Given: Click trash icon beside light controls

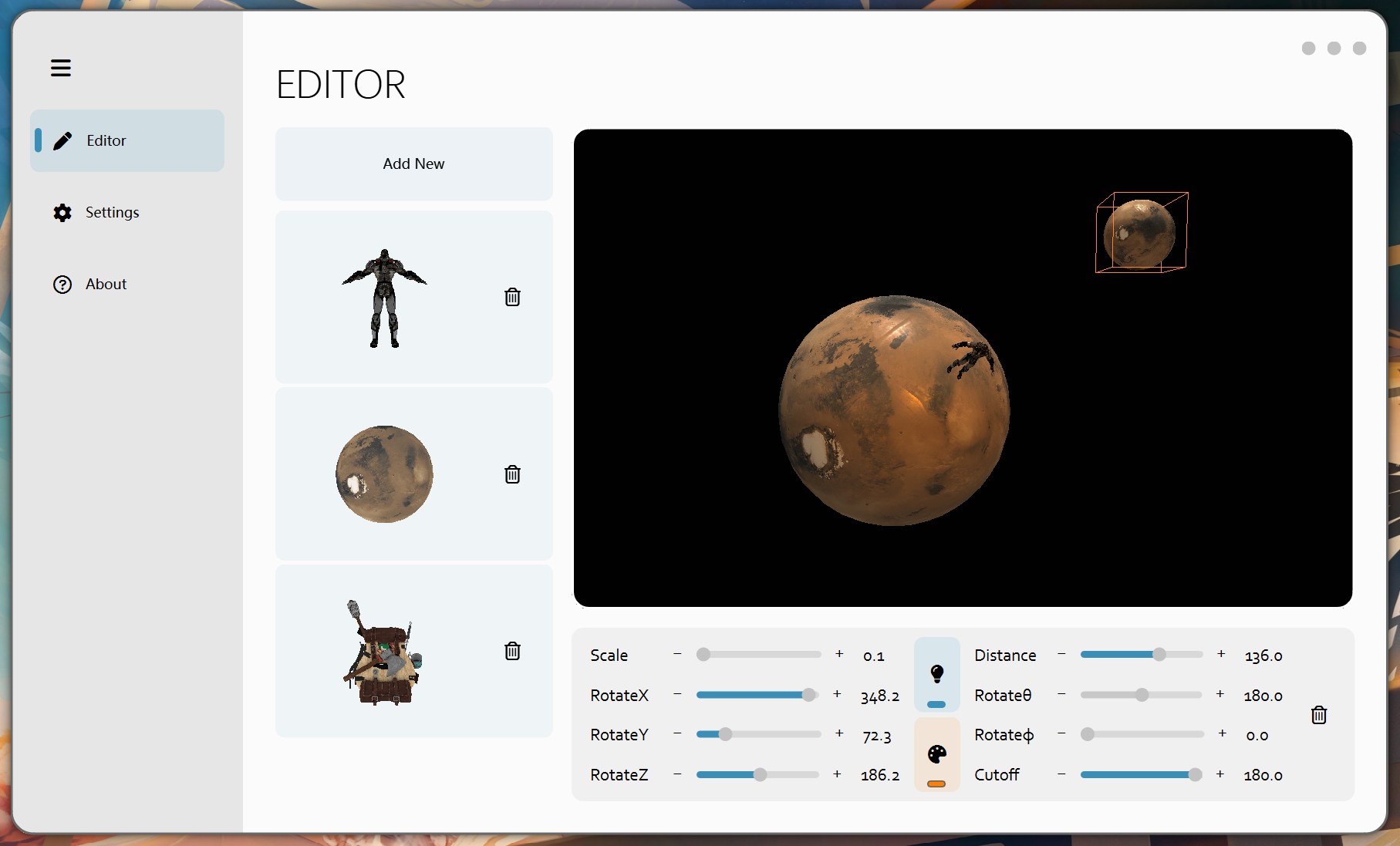Looking at the screenshot, I should [1318, 715].
